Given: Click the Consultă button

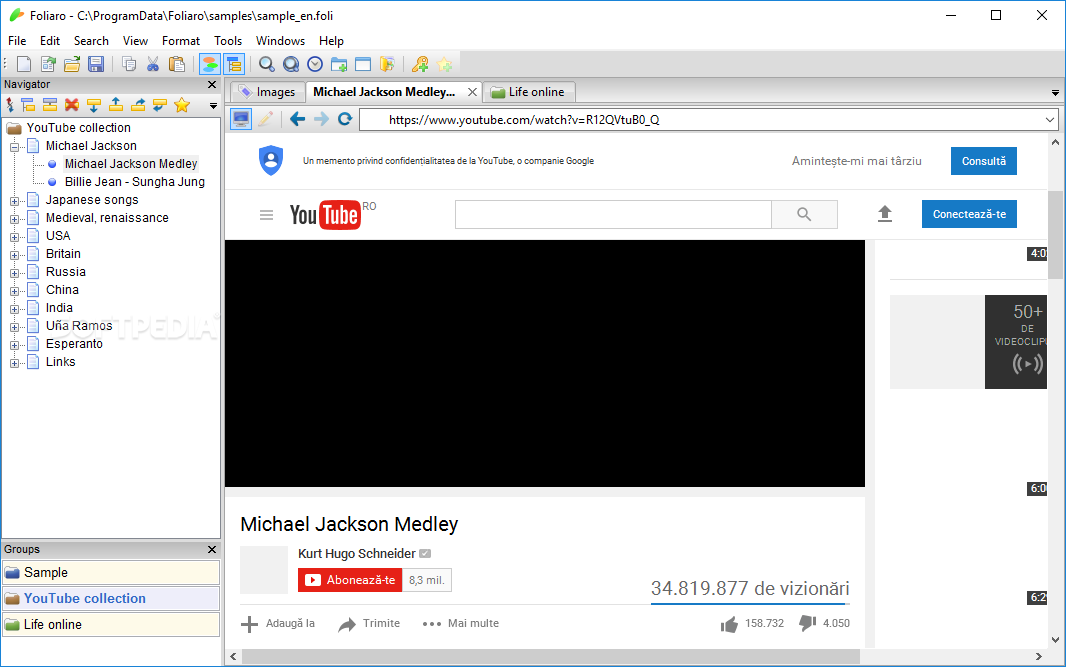Looking at the screenshot, I should [x=984, y=161].
